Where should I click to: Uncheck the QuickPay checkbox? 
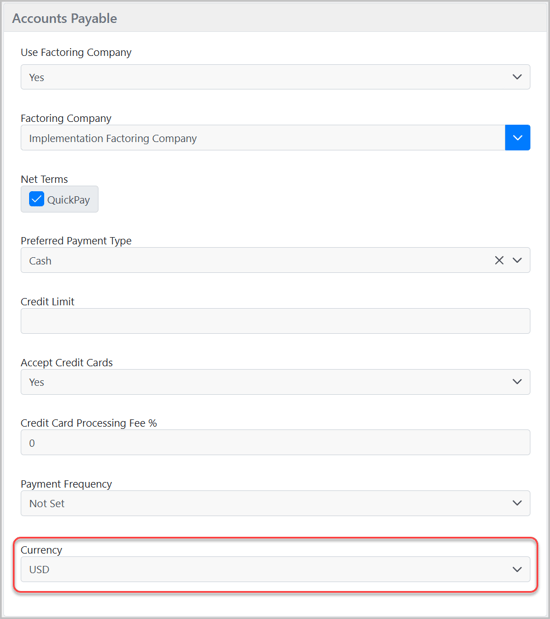tap(36, 199)
